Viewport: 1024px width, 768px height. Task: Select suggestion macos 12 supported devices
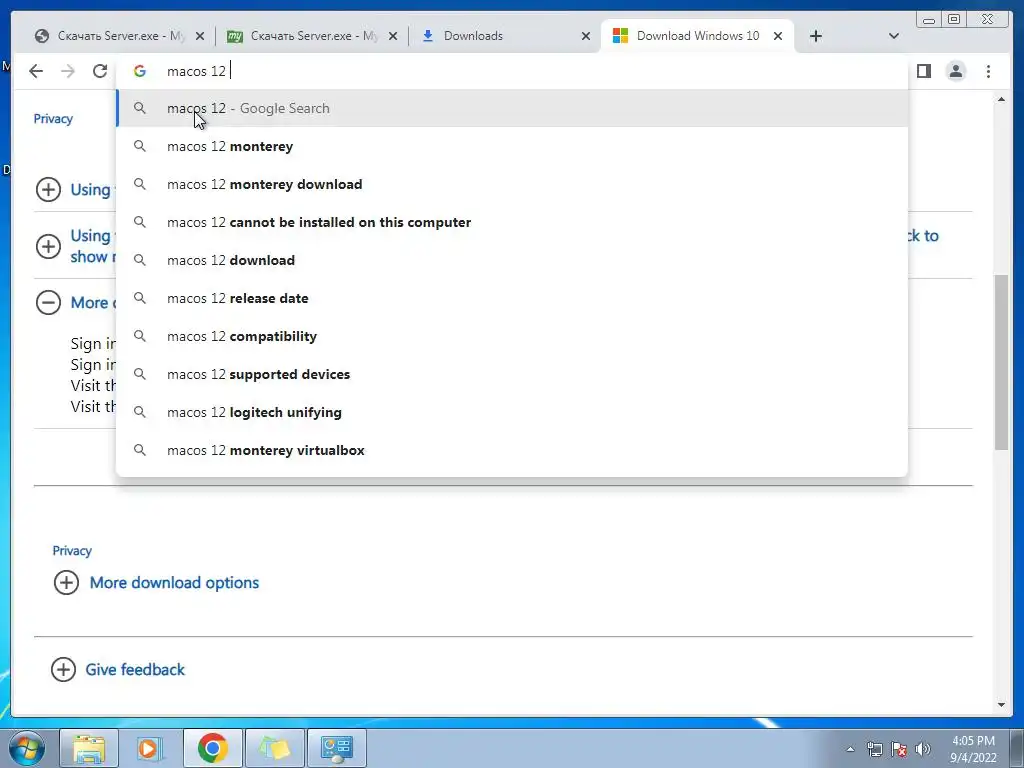tap(511, 374)
